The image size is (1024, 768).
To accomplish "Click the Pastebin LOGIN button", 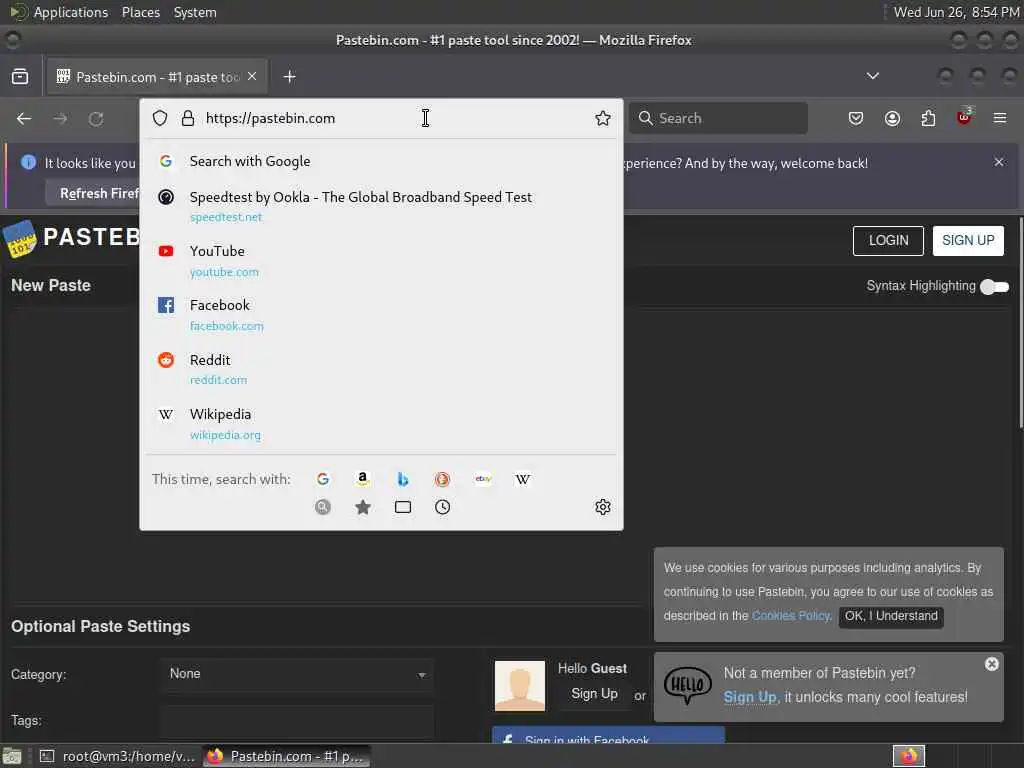I will (888, 240).
